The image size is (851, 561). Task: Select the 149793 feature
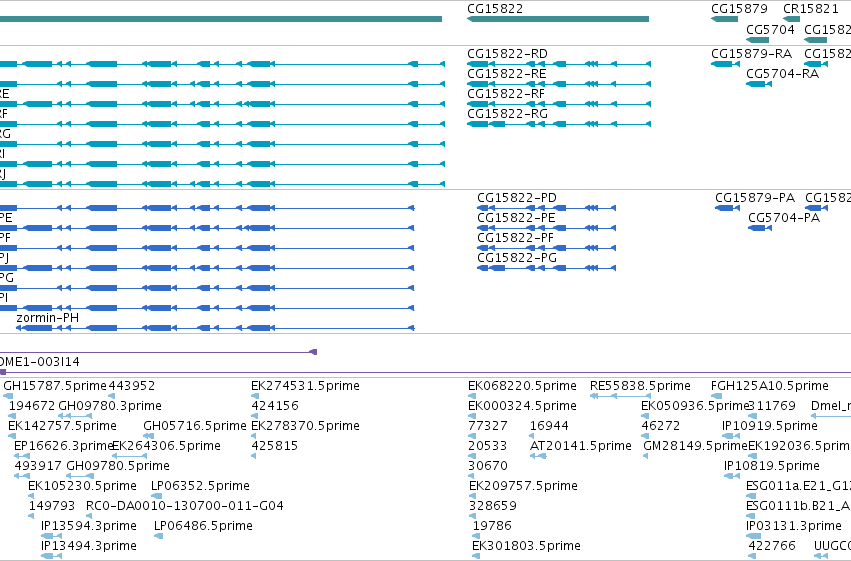(31, 516)
